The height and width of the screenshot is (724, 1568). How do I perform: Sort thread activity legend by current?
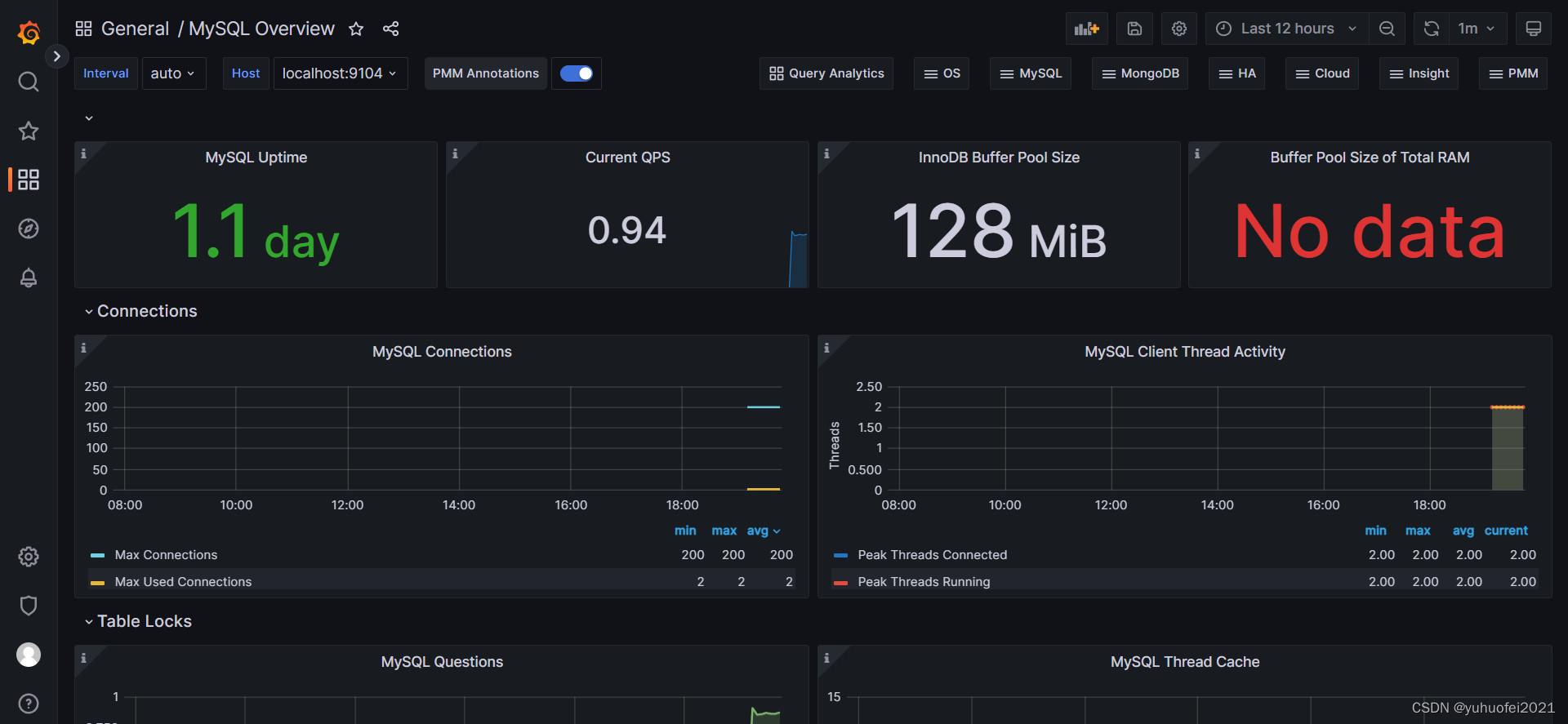[x=1506, y=531]
